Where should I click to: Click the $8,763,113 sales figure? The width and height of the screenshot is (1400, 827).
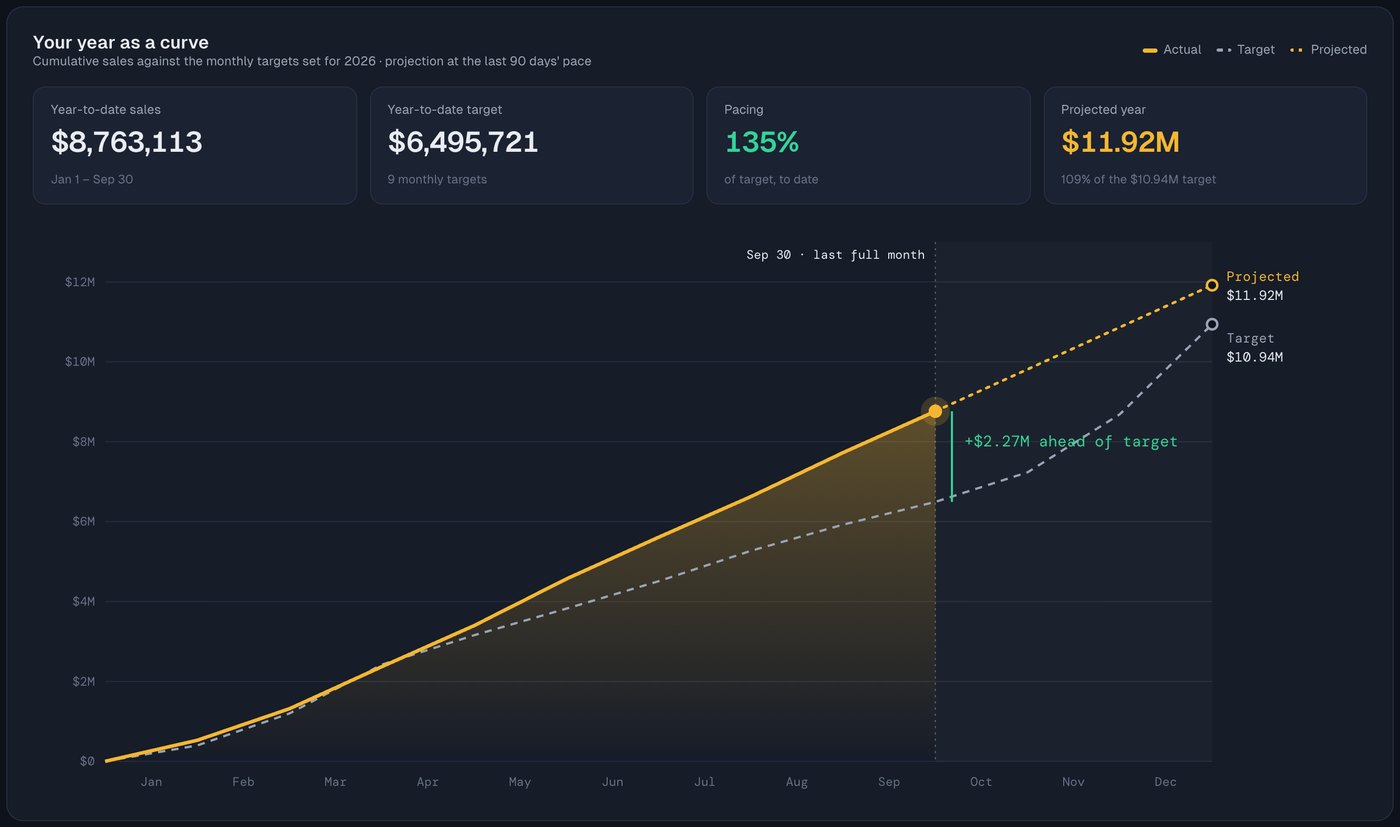tap(127, 142)
